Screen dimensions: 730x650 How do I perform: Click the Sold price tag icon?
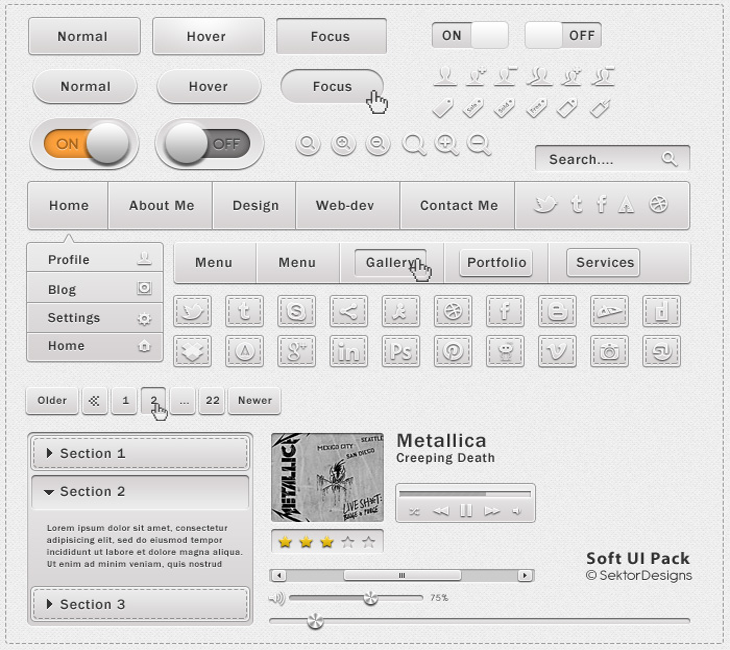504,108
